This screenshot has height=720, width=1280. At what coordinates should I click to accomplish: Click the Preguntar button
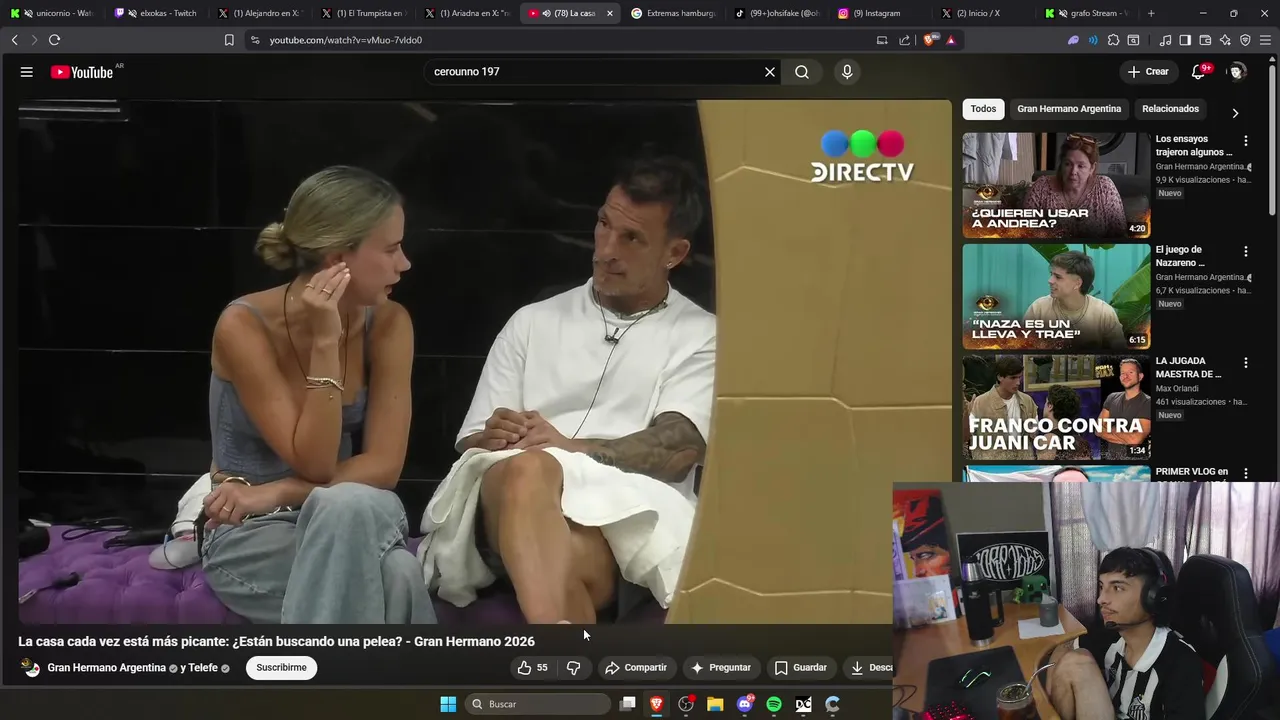[x=721, y=668]
